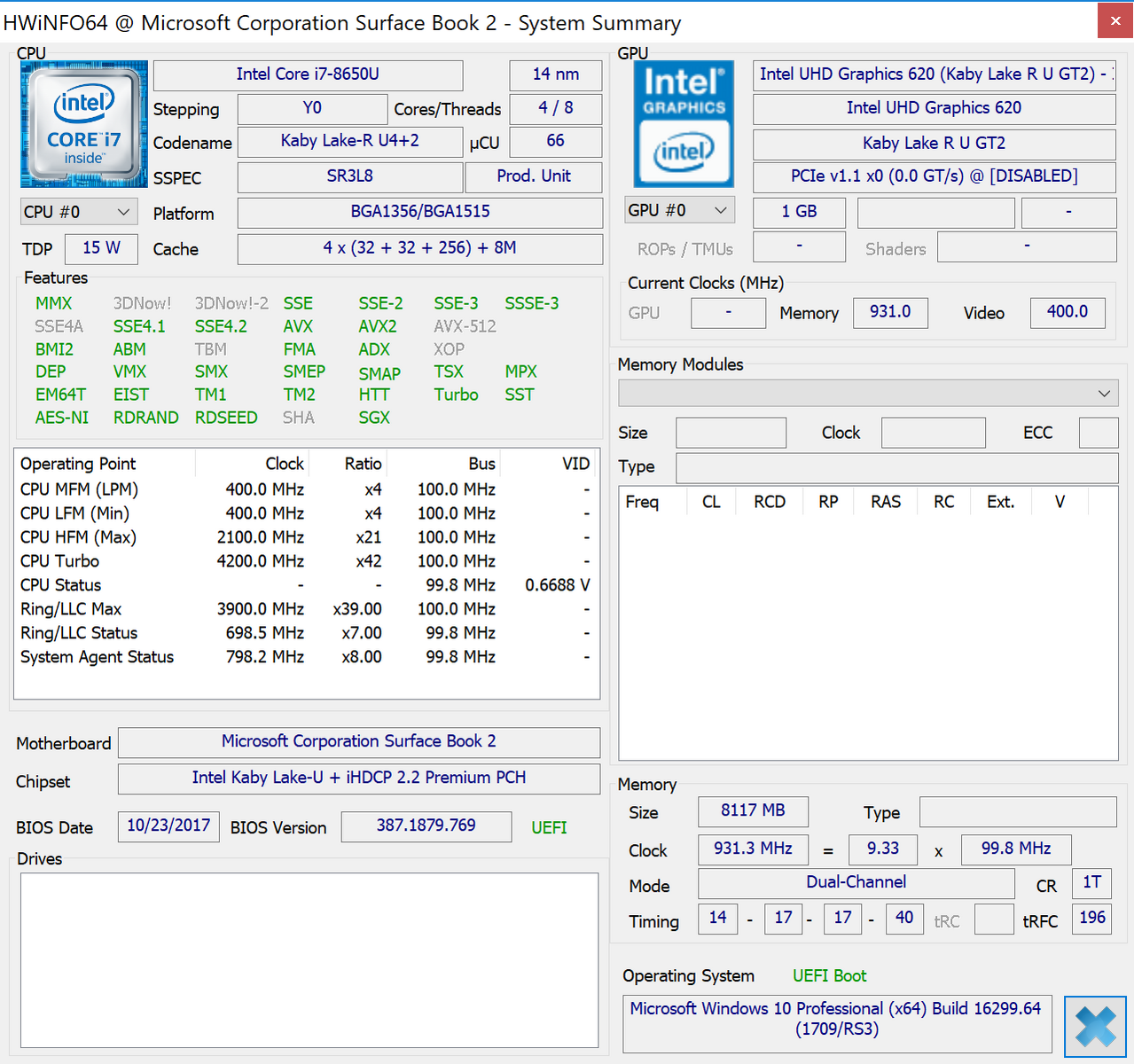Click the VID column header

pos(575,464)
